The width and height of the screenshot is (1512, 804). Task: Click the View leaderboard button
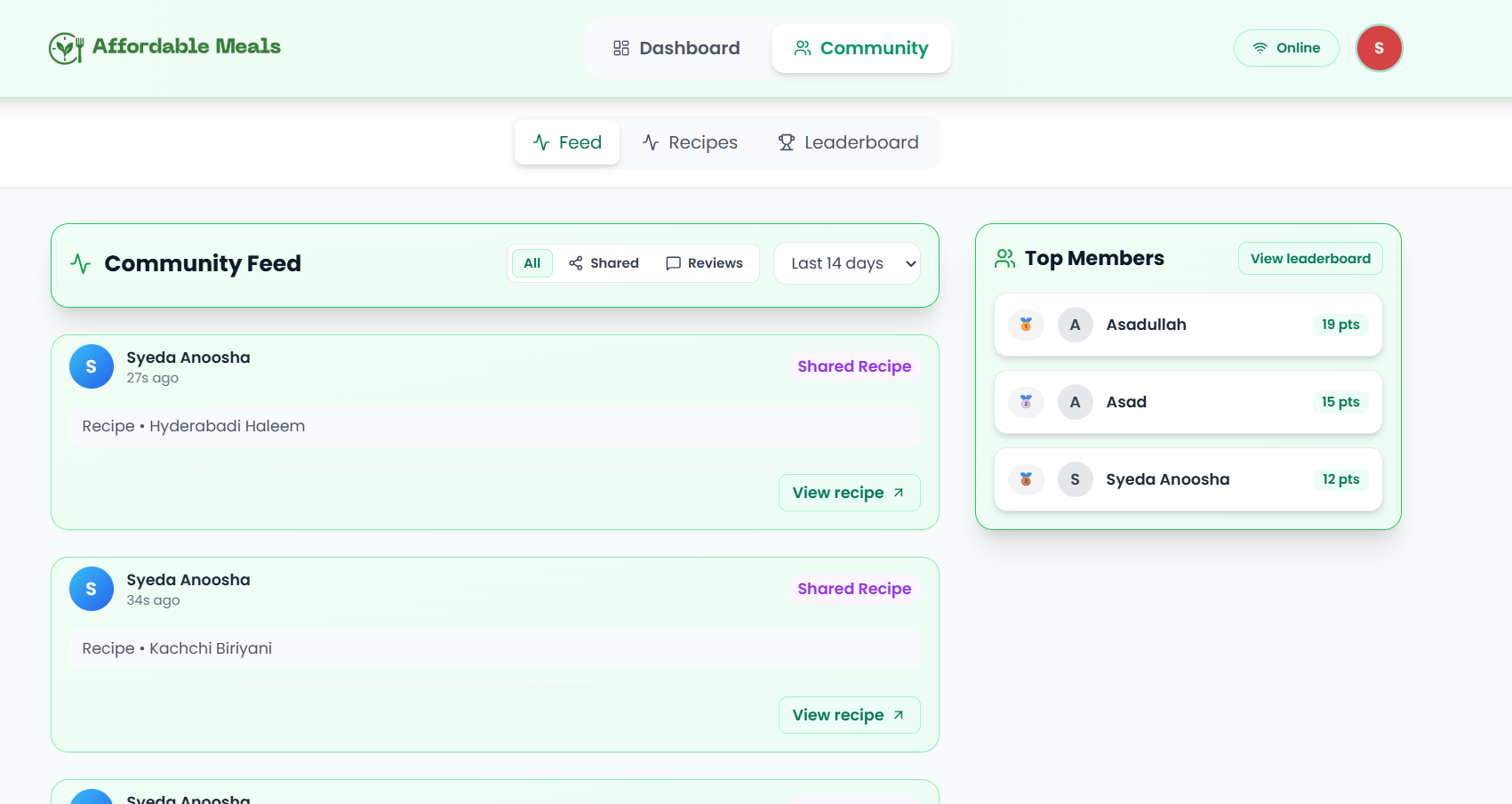1310,259
